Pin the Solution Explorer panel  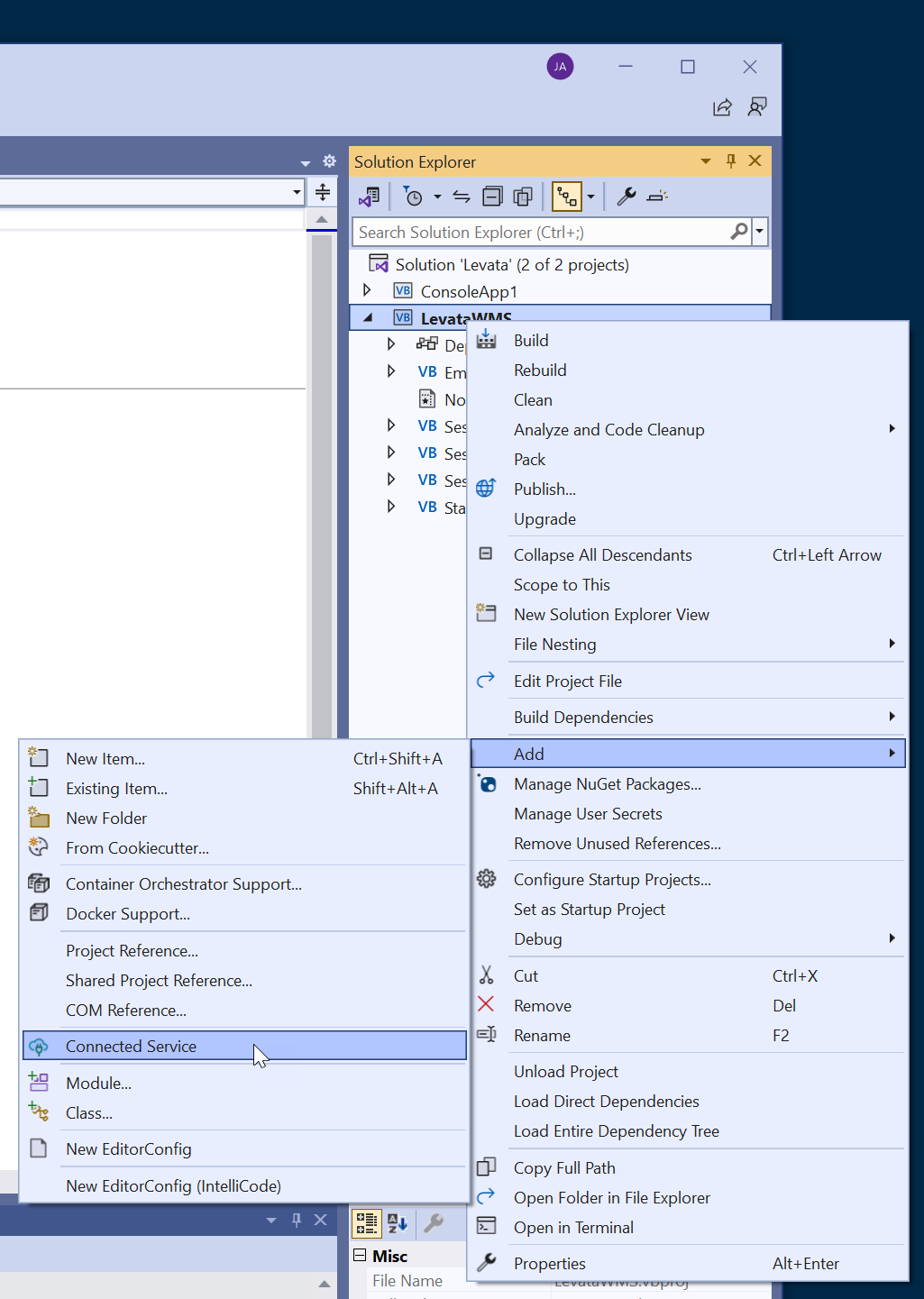731,160
